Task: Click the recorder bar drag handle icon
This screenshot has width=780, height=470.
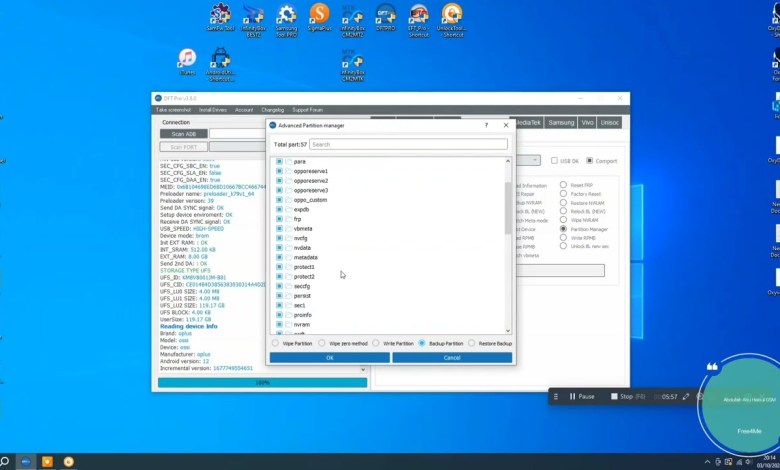Action: [556, 396]
